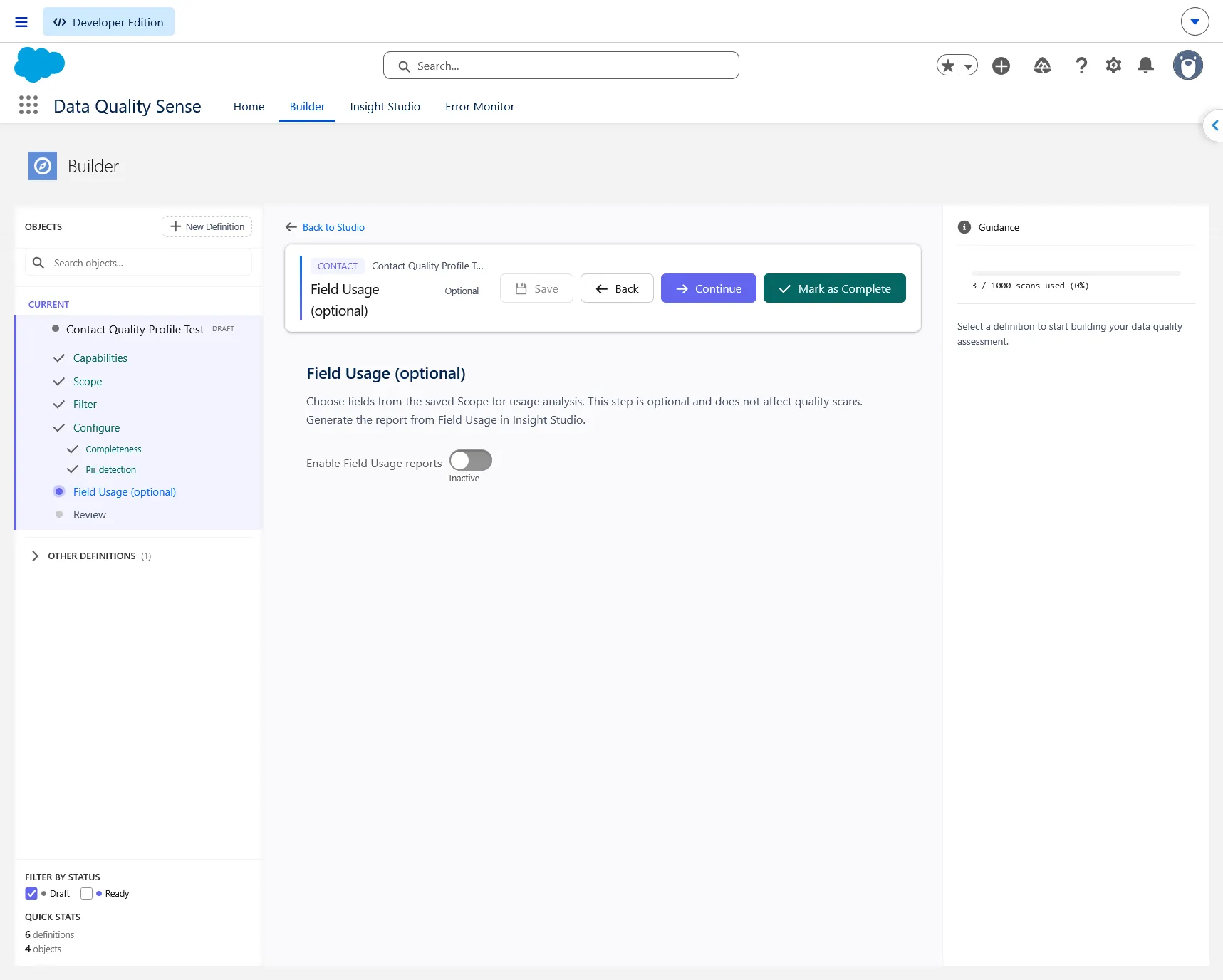Select Contact Quality Profile Test definition
1223x980 pixels.
coord(135,329)
